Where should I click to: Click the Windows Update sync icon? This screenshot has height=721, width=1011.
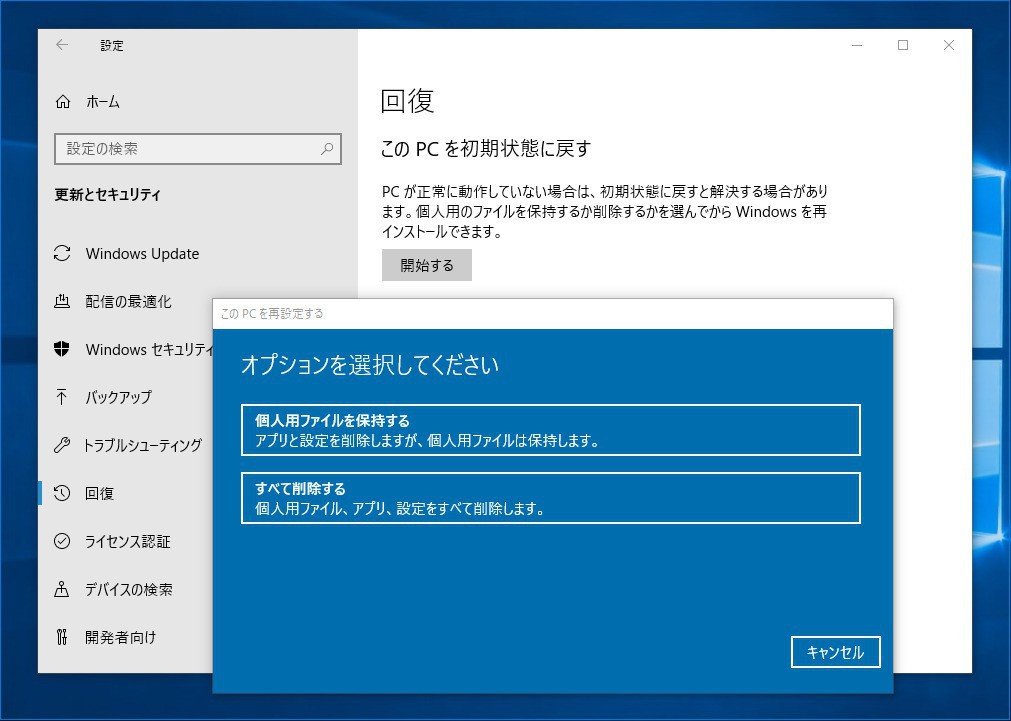[62, 253]
